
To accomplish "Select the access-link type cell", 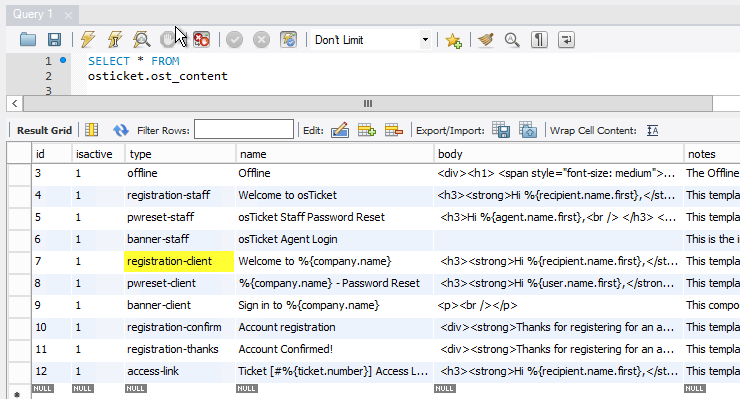I will point(180,372).
